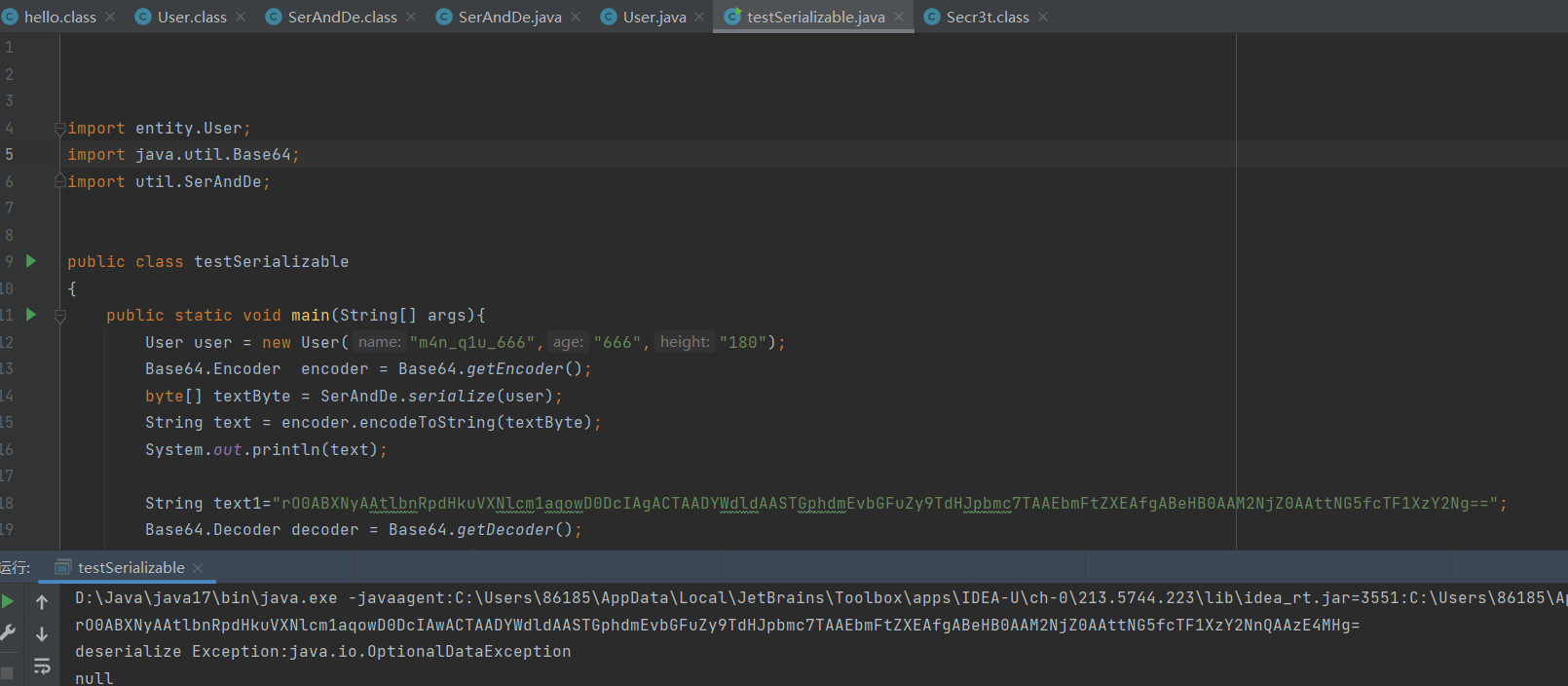The image size is (1568, 686).
Task: Close the Secr3t.class tab
Action: pos(1043,17)
